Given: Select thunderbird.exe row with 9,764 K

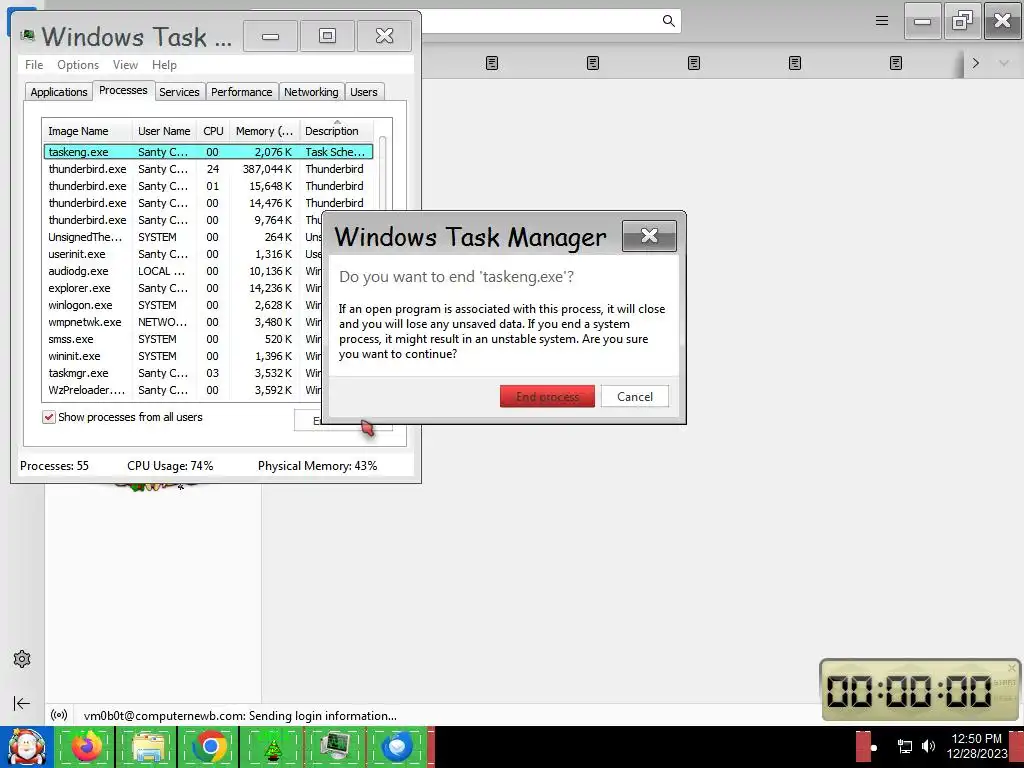Looking at the screenshot, I should [183, 219].
